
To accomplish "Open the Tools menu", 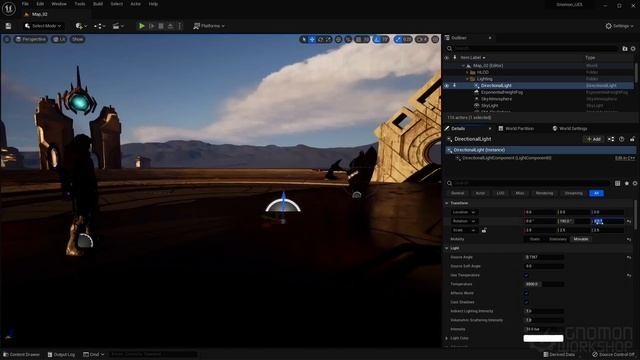I will pos(80,4).
